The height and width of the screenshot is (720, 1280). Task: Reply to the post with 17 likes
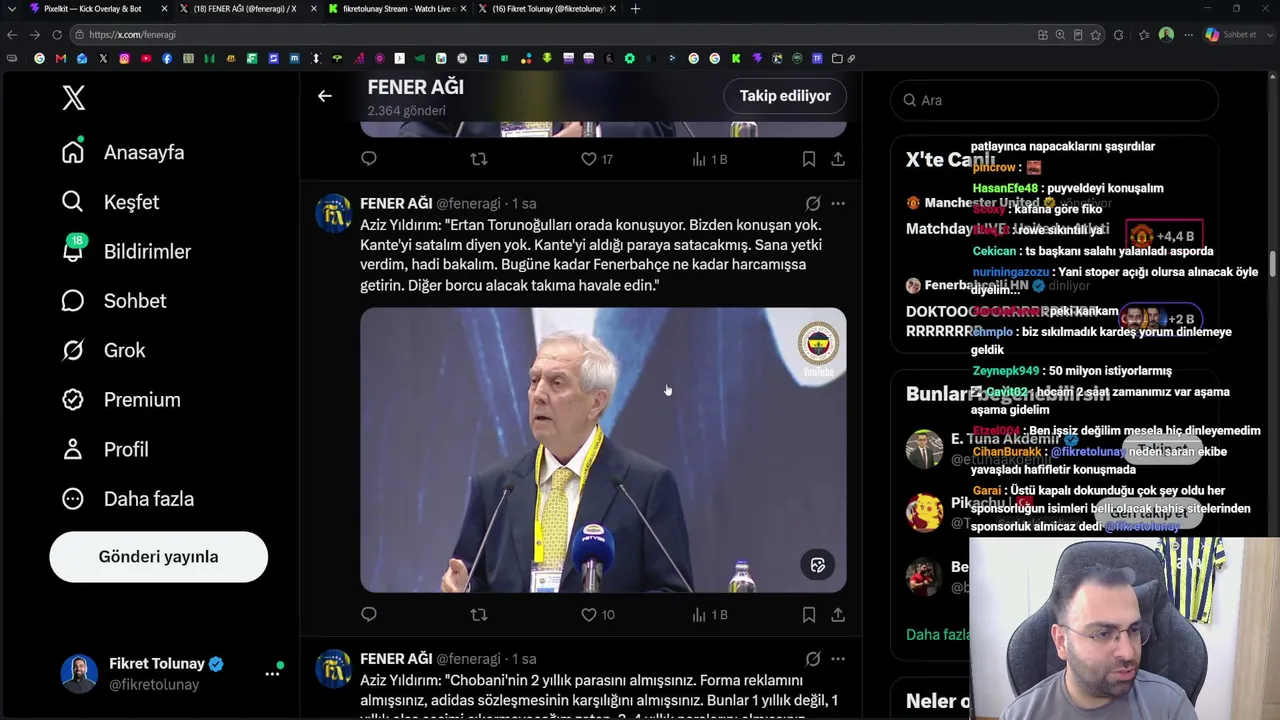click(x=369, y=159)
